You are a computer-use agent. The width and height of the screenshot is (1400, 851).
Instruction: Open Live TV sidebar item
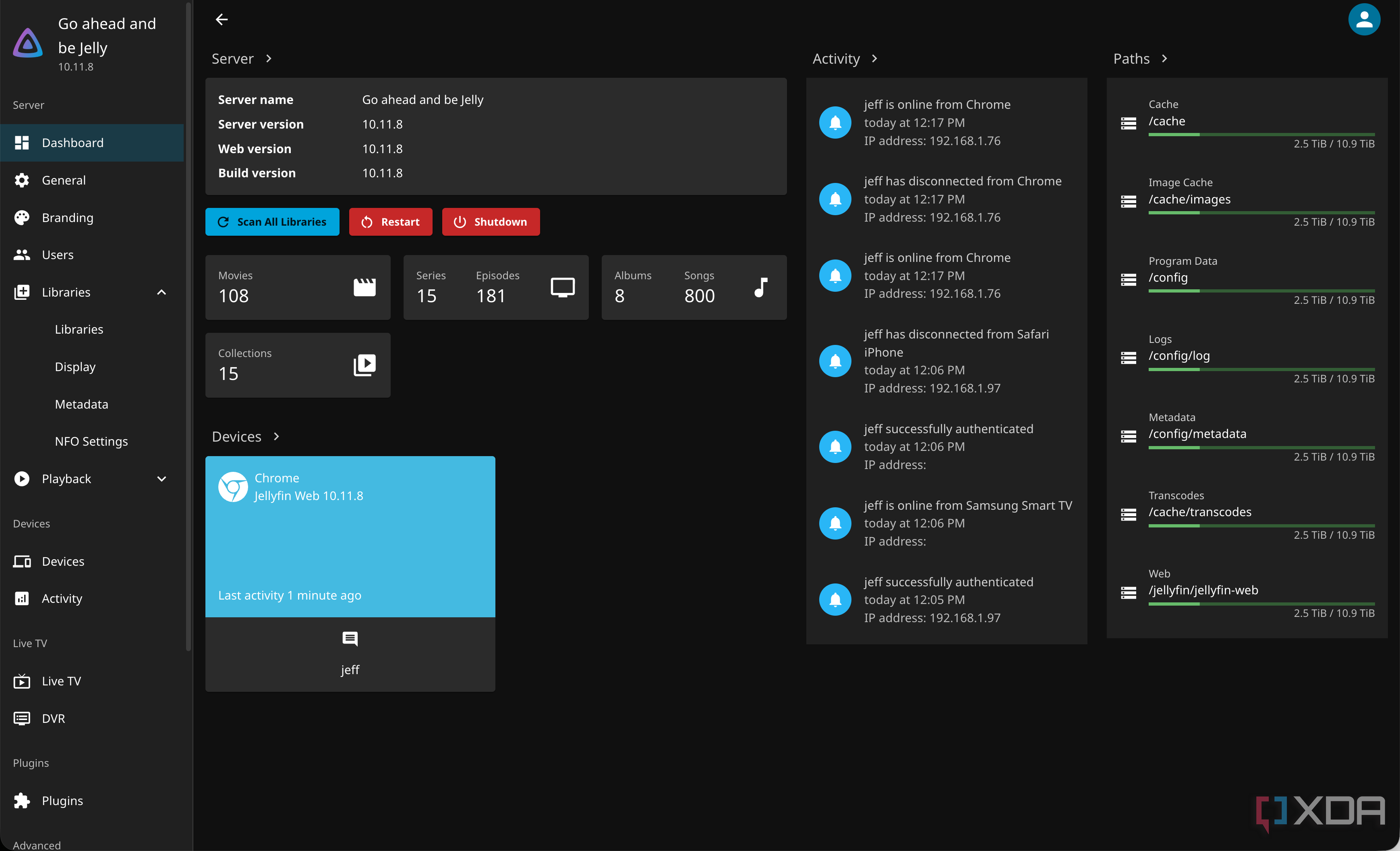(x=91, y=681)
